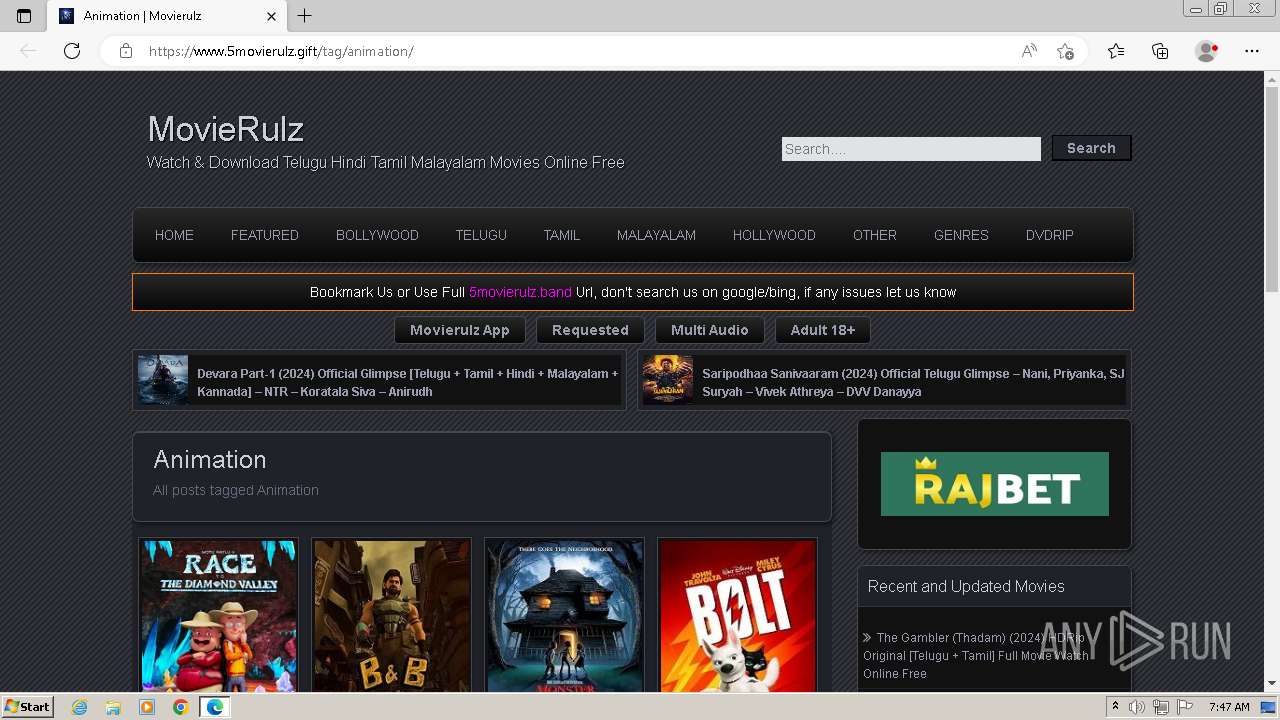Go to HOME menu item
The width and height of the screenshot is (1280, 720).
174,235
